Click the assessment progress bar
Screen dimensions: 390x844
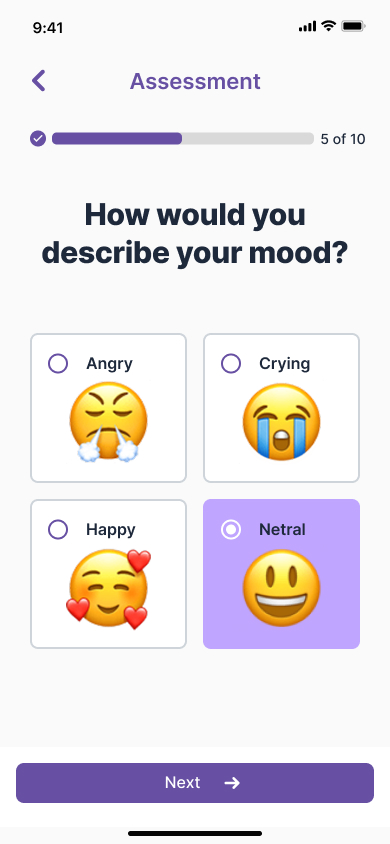point(183,139)
